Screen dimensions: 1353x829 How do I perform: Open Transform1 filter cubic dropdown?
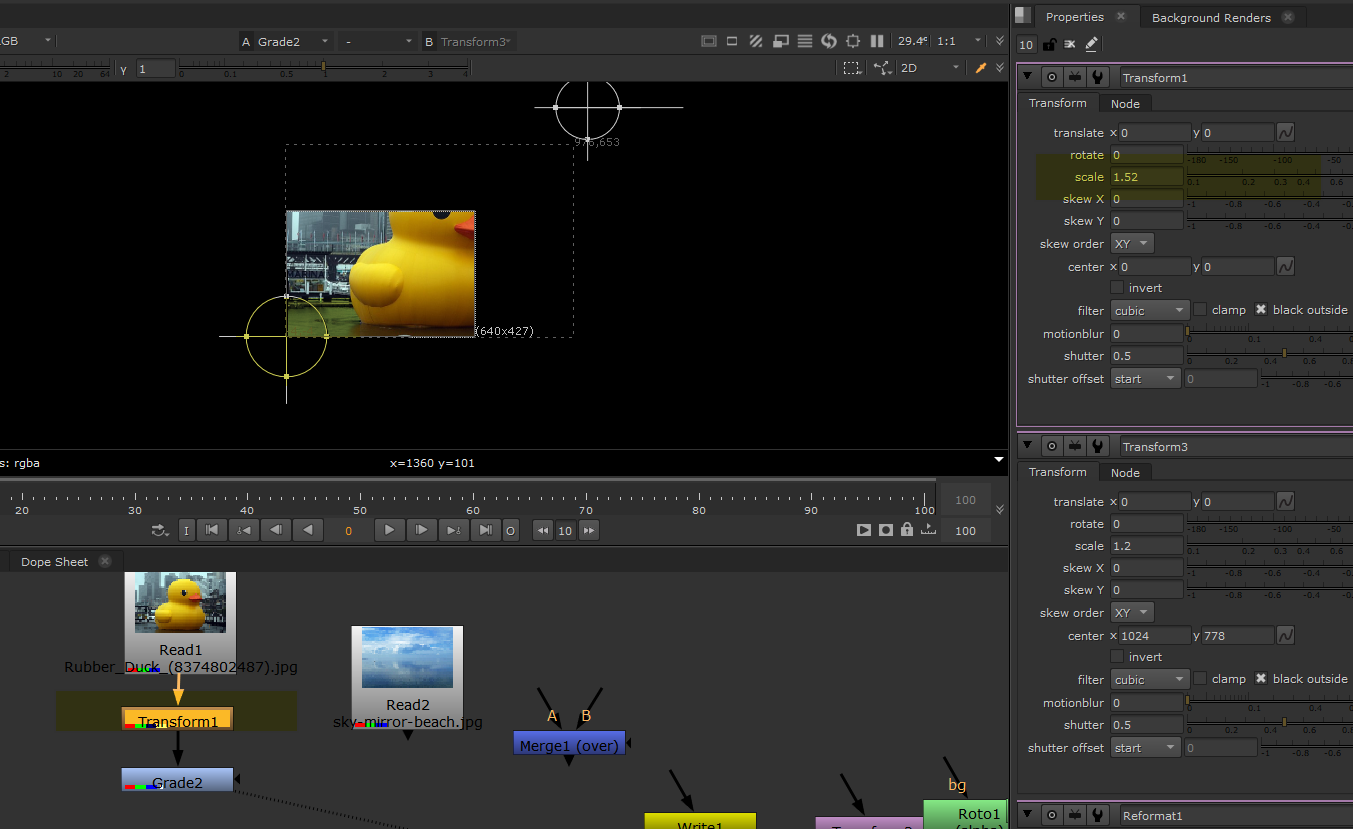coord(1150,310)
